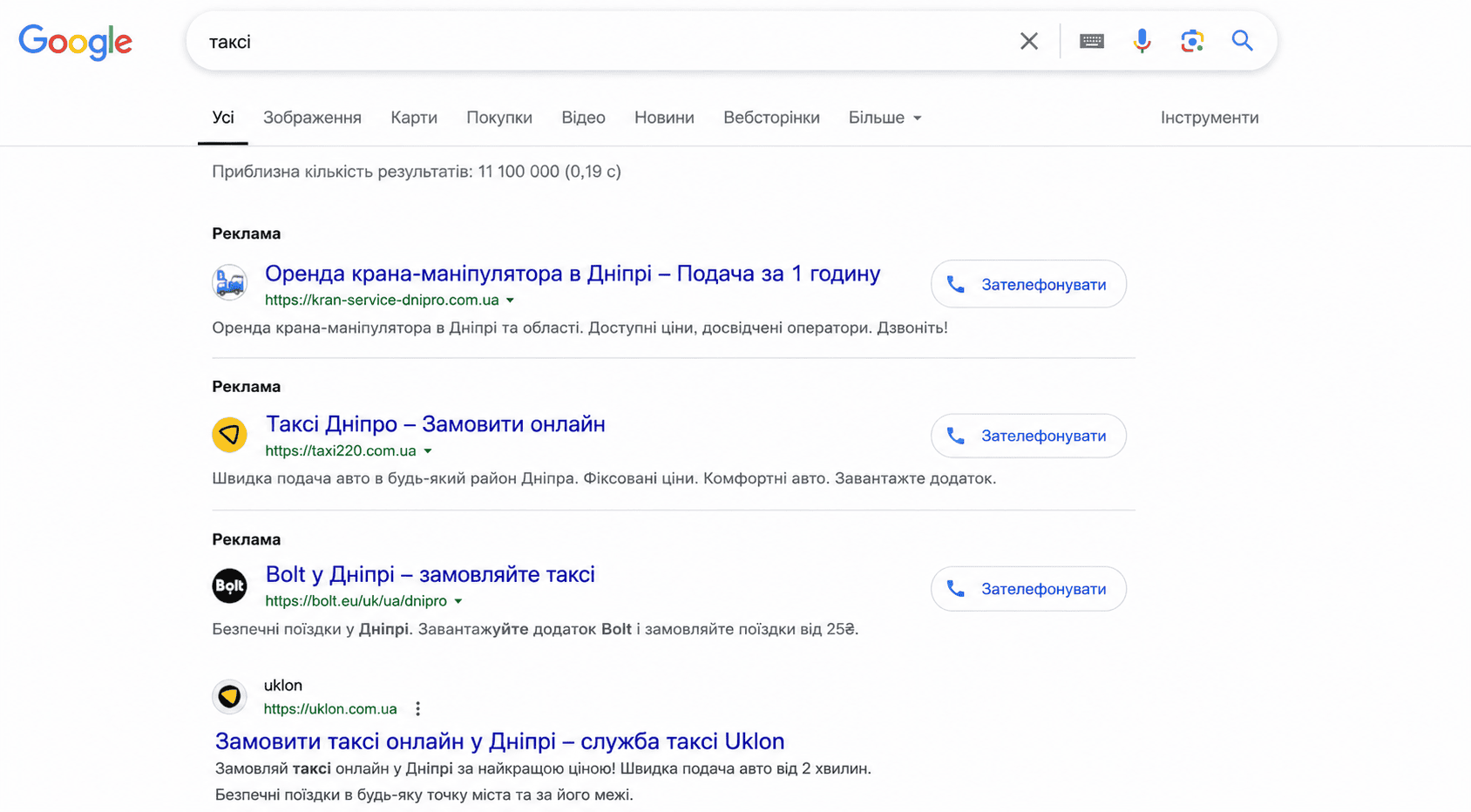Clear the search query with X icon
The height and width of the screenshot is (812, 1471).
(1029, 41)
